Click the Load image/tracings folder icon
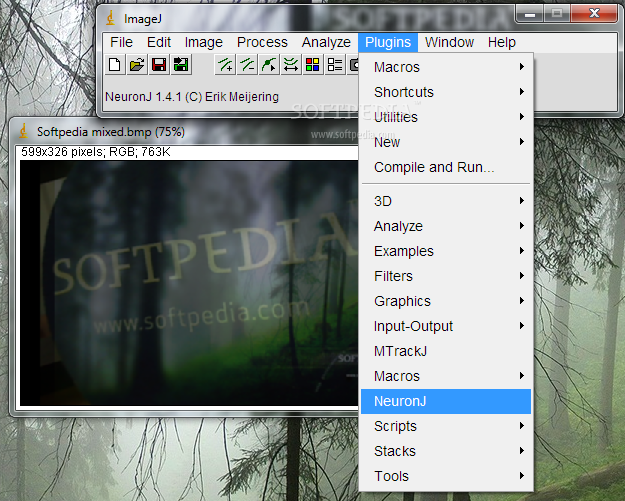 pos(137,65)
